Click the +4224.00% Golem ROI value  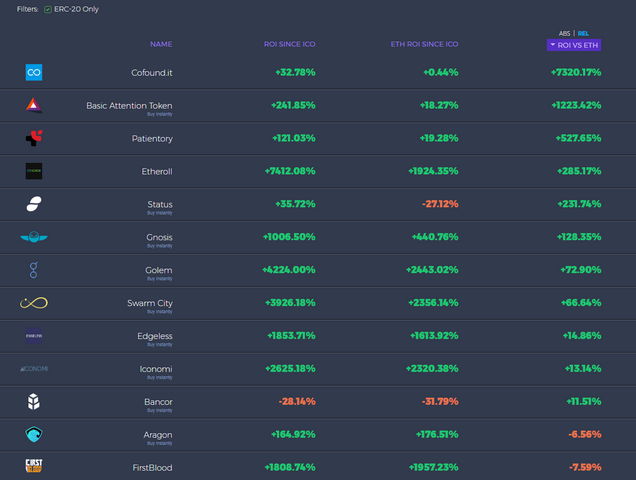[x=289, y=269]
